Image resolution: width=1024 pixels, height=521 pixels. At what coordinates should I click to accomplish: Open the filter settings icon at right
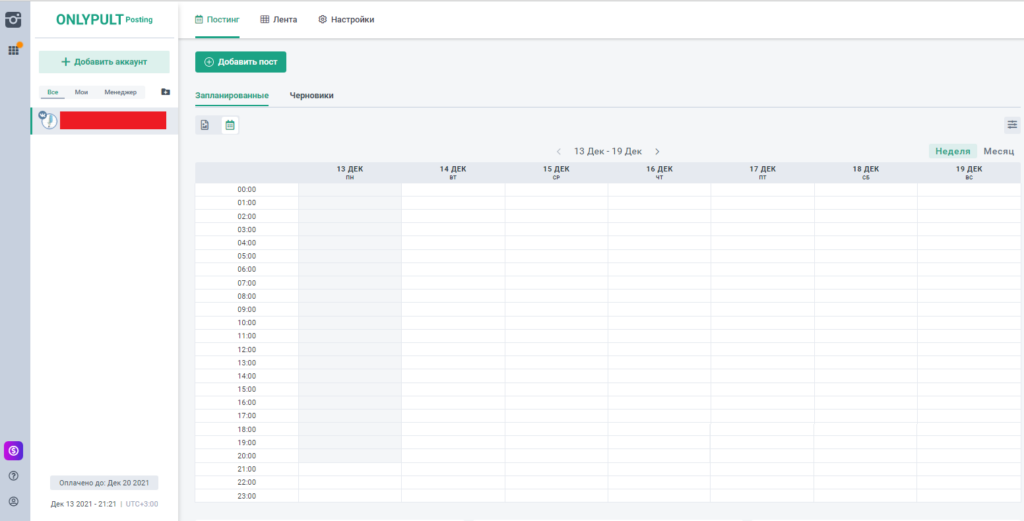[x=1012, y=125]
